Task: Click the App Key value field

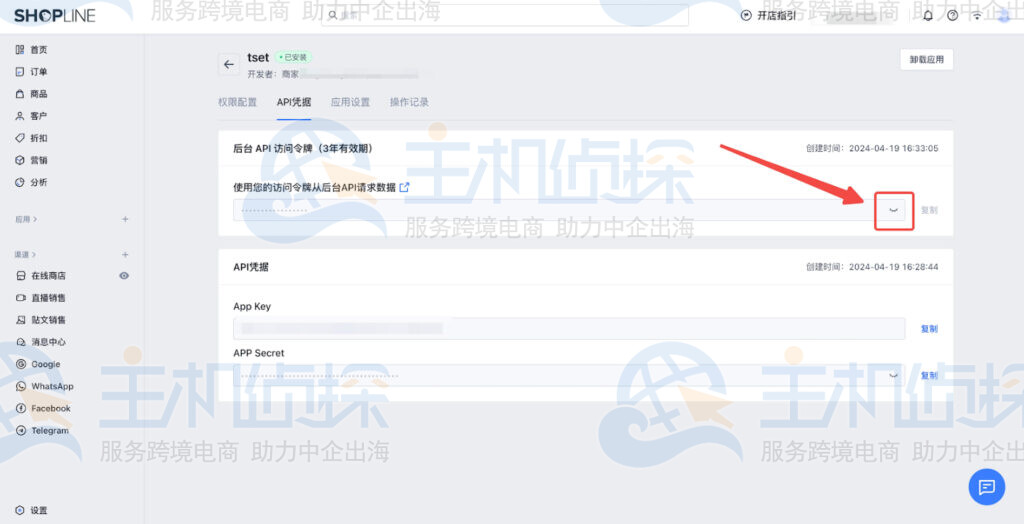Action: tap(569, 329)
